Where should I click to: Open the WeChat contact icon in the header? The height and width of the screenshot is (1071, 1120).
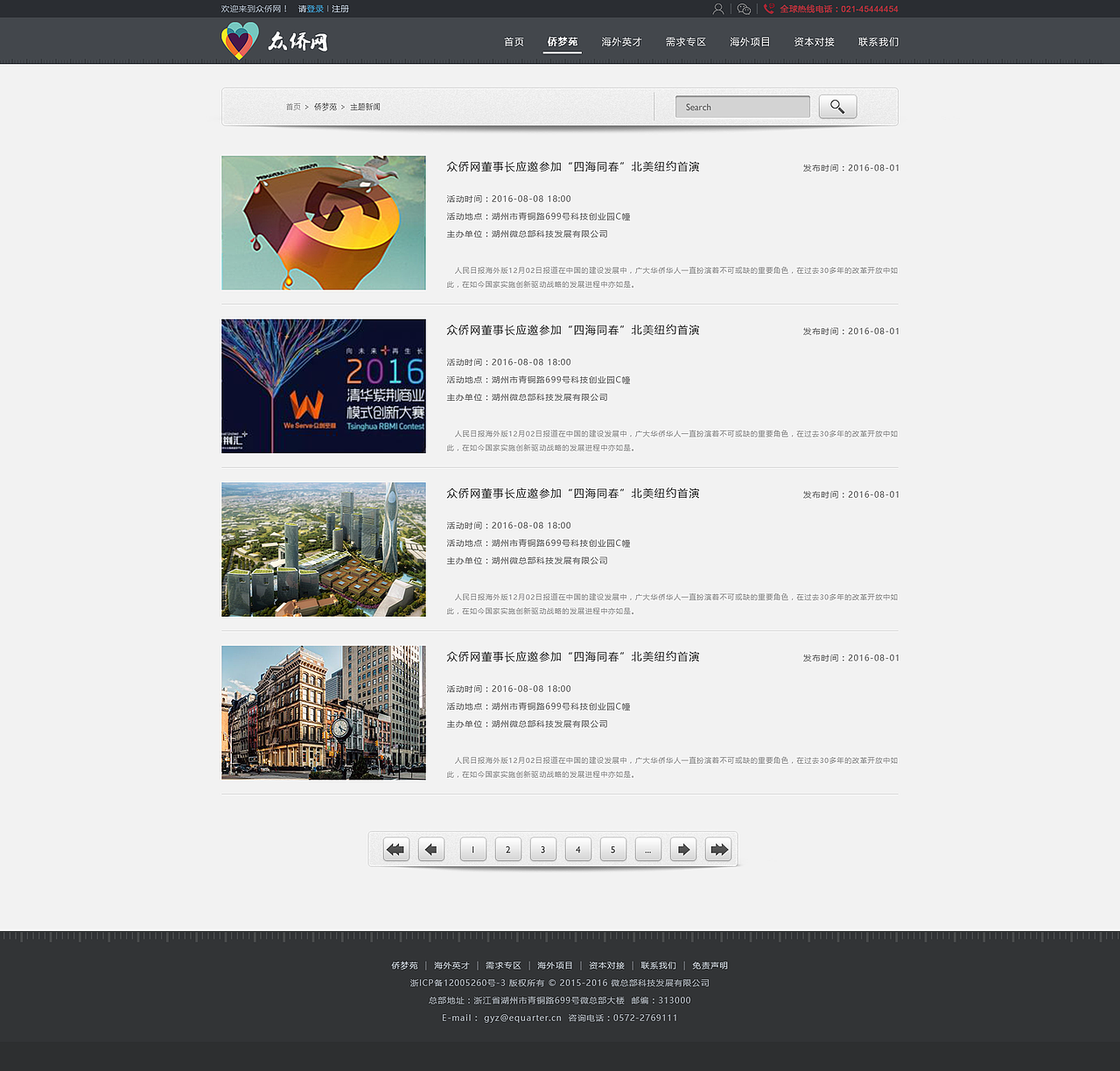(743, 8)
